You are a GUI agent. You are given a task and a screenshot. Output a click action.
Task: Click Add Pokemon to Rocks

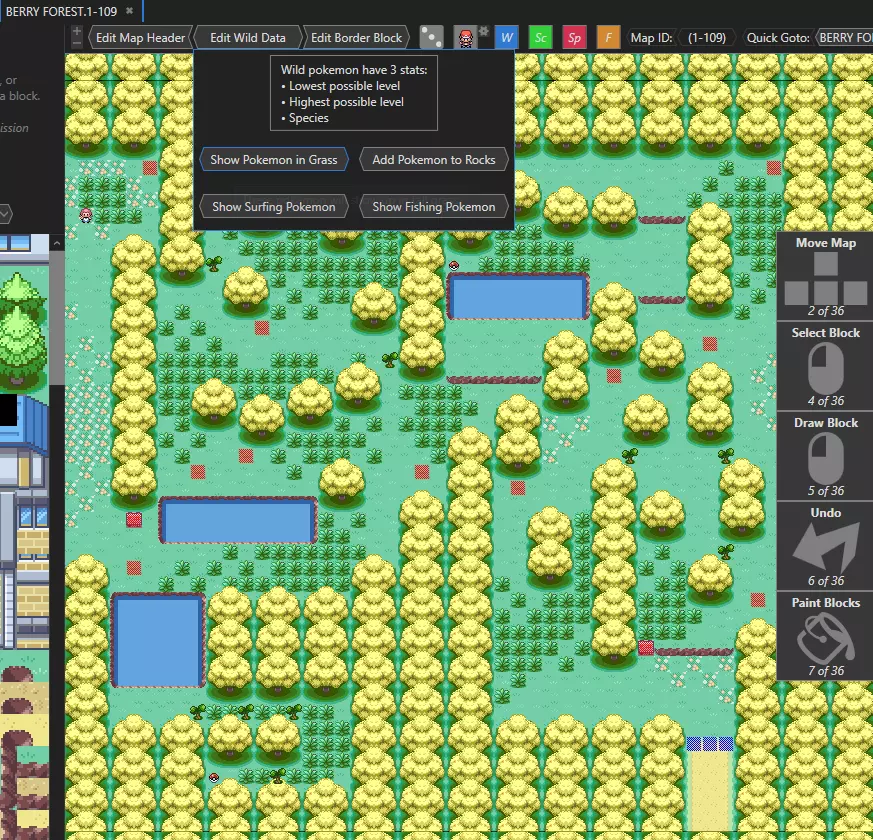(434, 160)
